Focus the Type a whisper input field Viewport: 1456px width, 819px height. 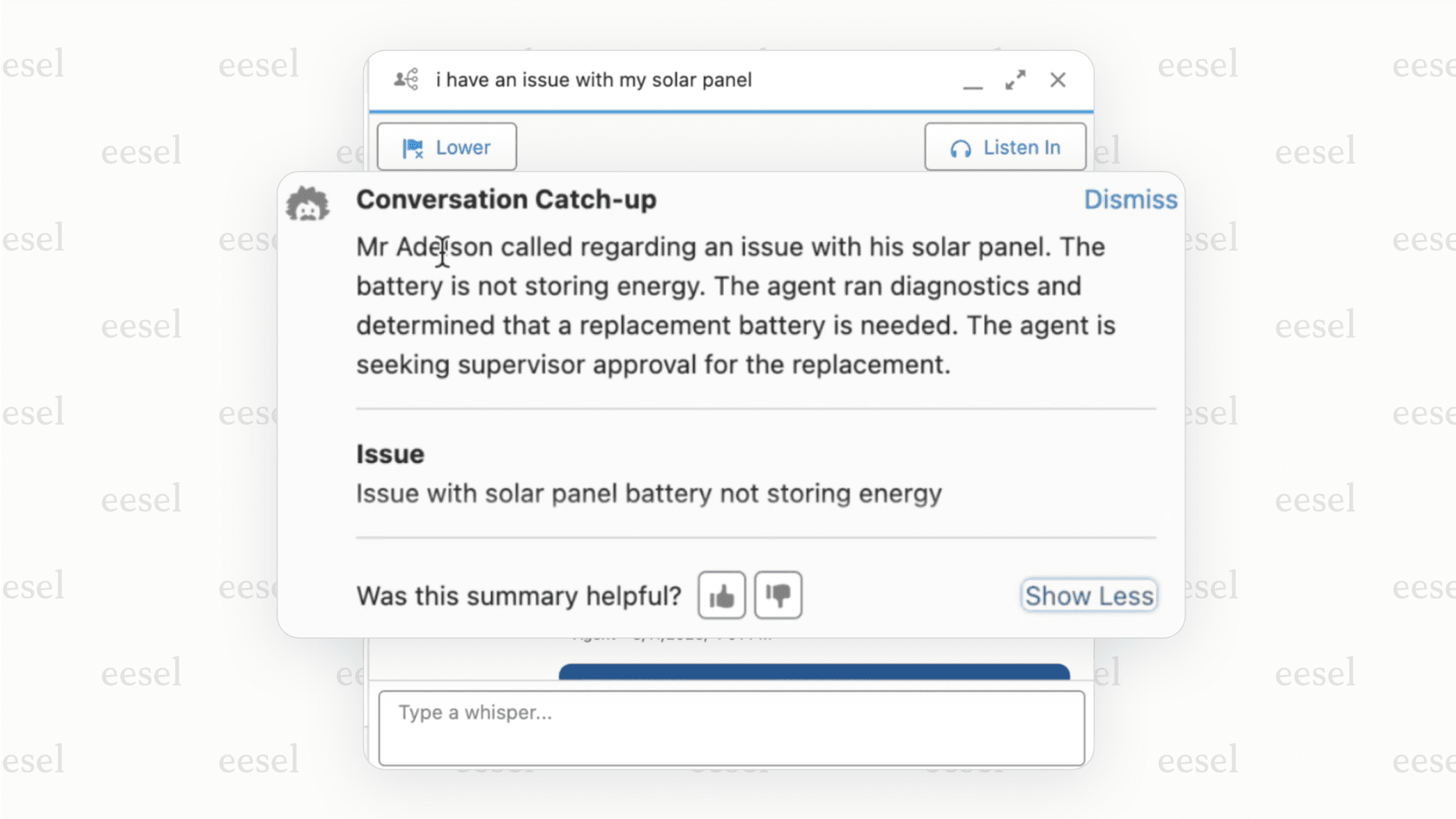732,728
